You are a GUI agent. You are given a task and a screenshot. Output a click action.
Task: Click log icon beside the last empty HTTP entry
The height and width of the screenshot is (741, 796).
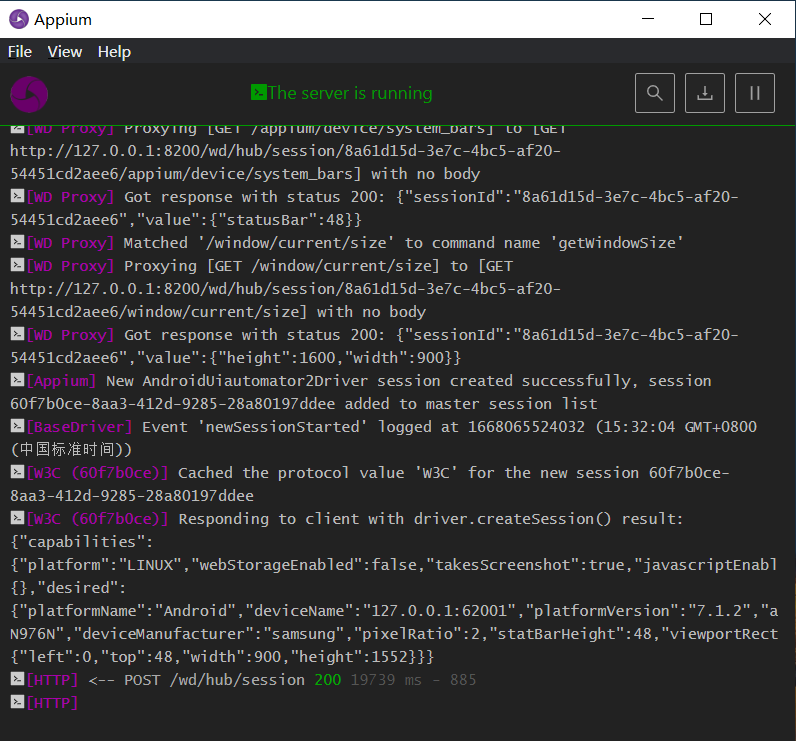[x=17, y=702]
